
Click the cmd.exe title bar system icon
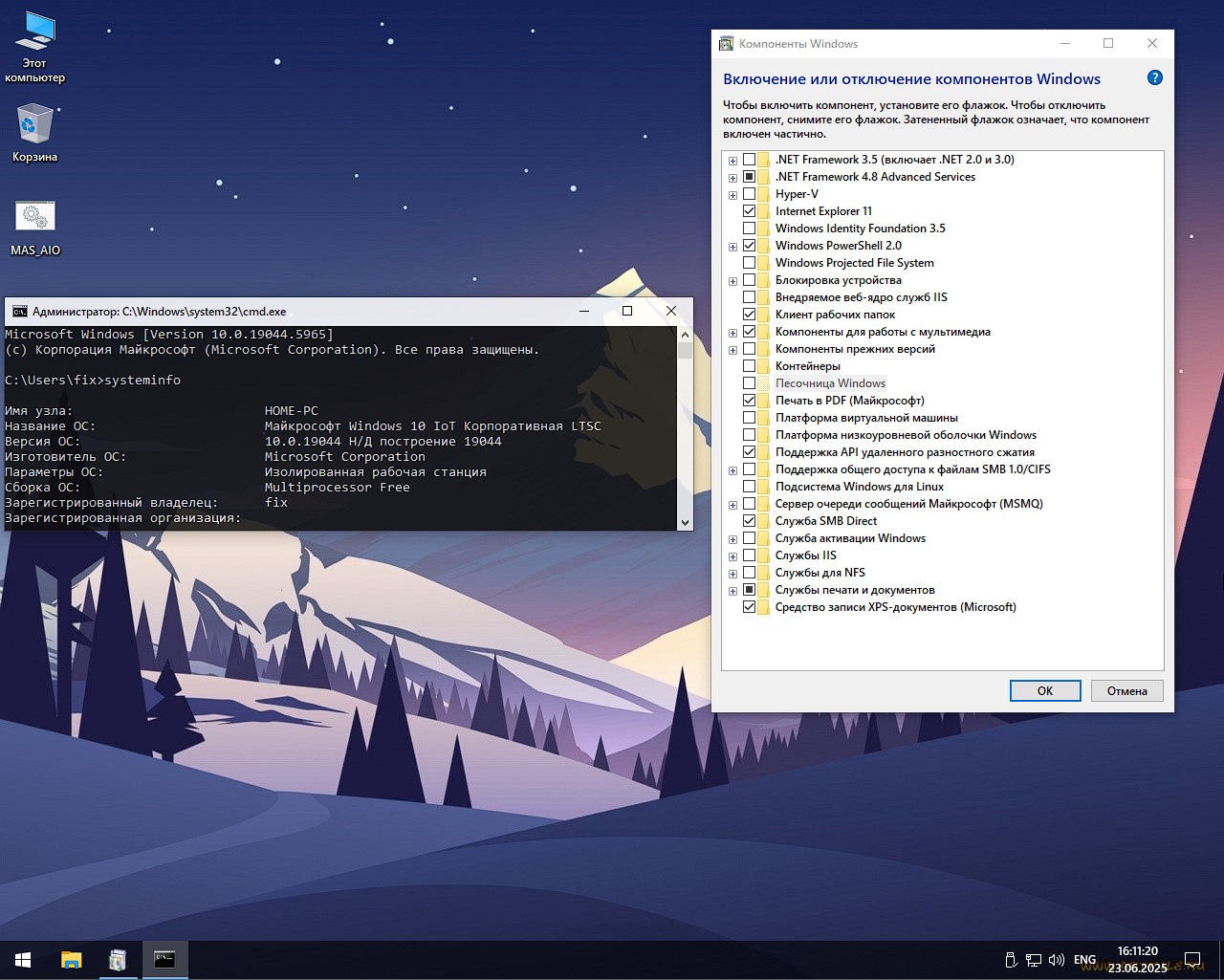point(19,311)
